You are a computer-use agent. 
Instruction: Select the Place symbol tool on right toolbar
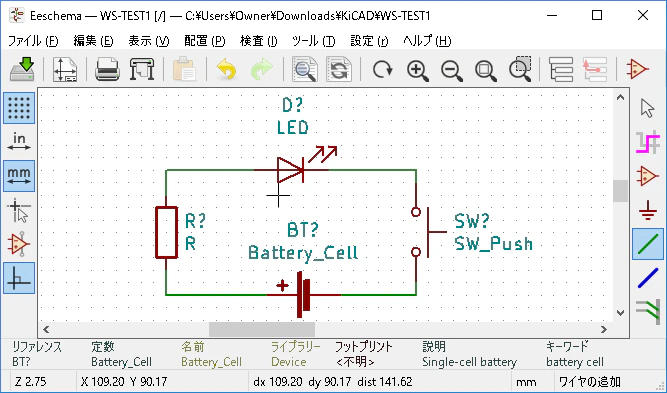coord(647,176)
